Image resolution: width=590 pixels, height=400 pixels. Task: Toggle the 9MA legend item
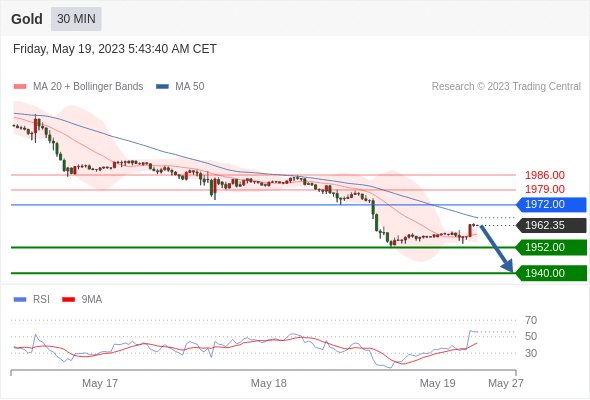(82, 300)
